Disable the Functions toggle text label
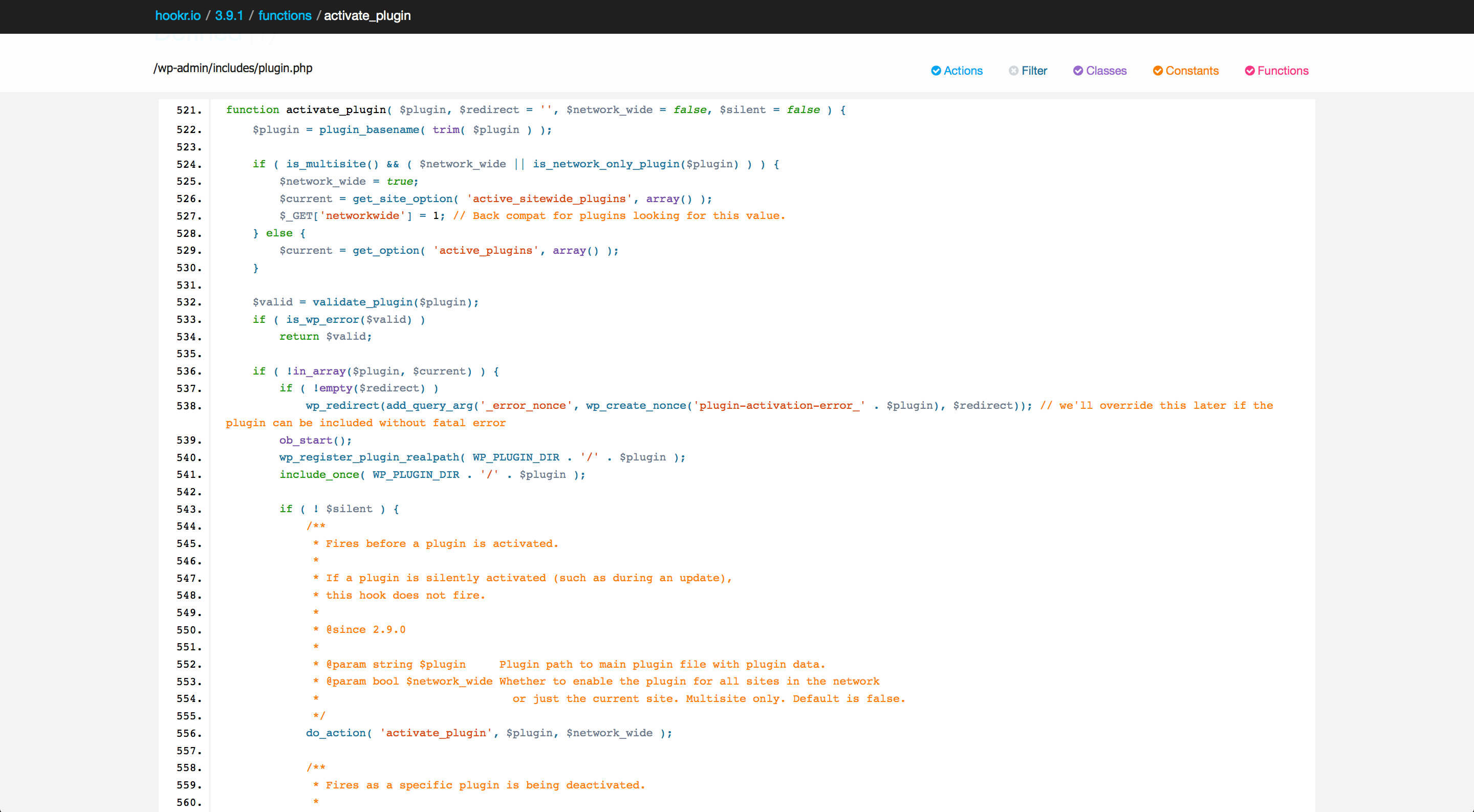The height and width of the screenshot is (812, 1474). (x=1283, y=71)
